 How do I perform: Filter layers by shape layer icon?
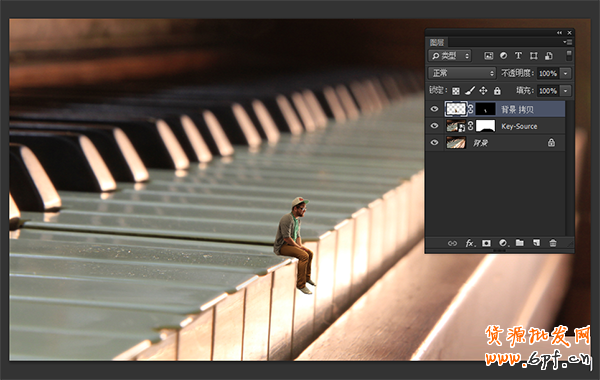(x=533, y=56)
